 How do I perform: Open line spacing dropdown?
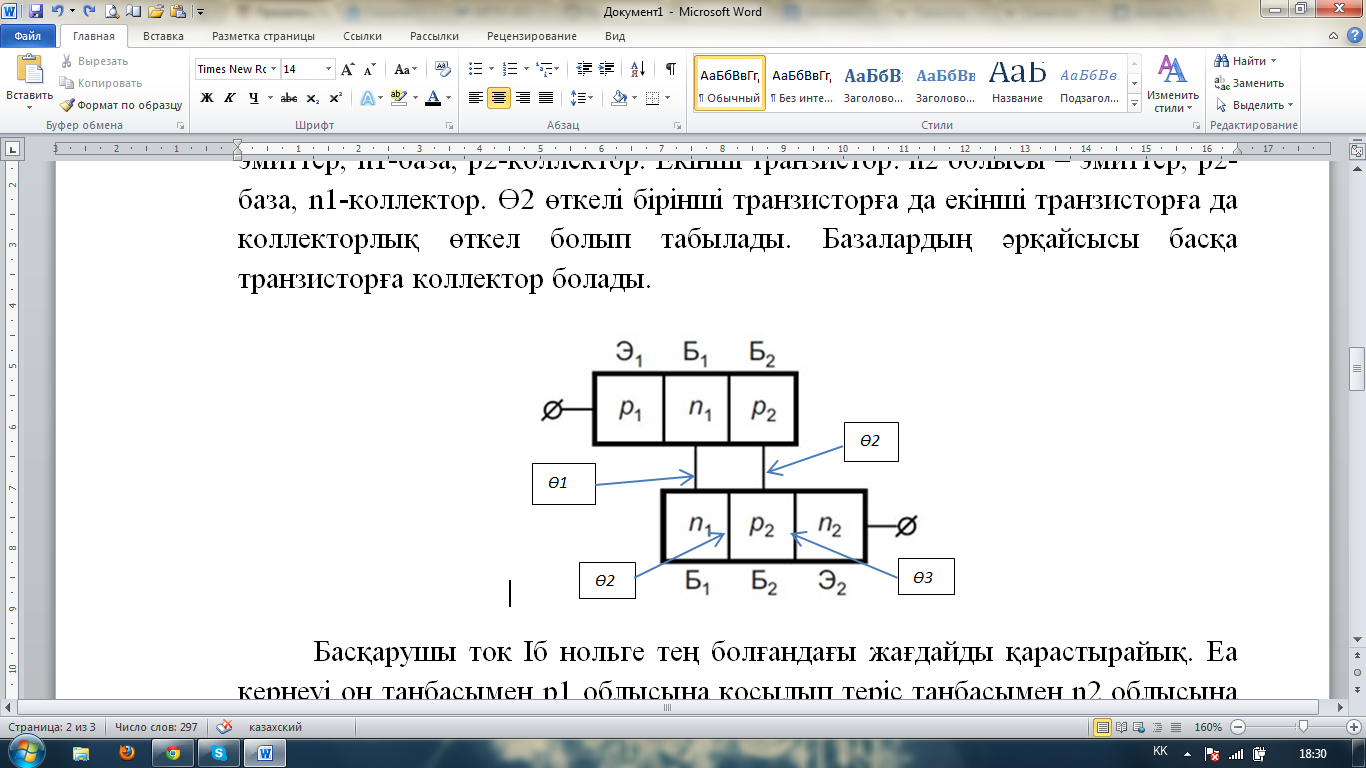pyautogui.click(x=580, y=98)
